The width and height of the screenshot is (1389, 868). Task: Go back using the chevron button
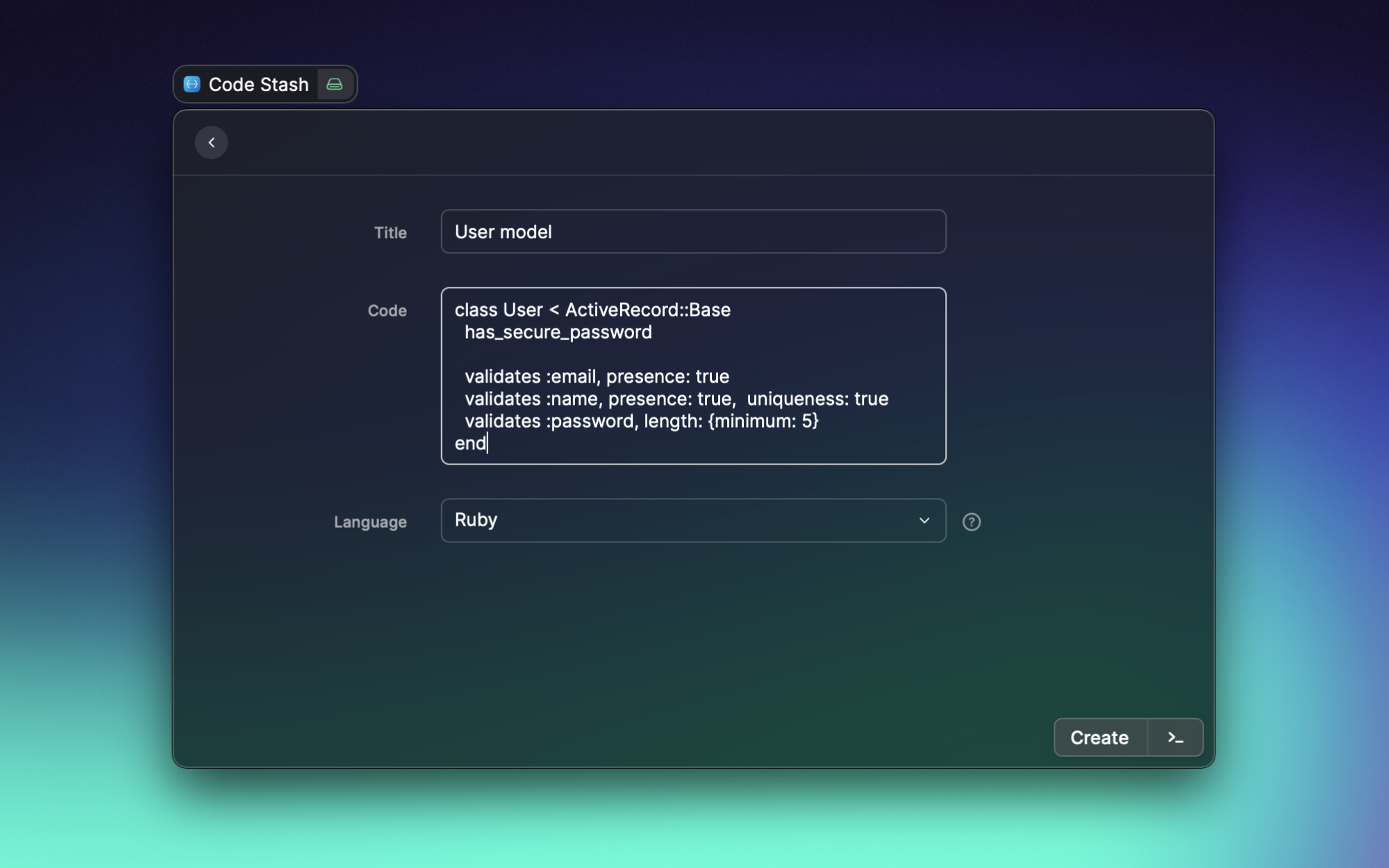211,142
